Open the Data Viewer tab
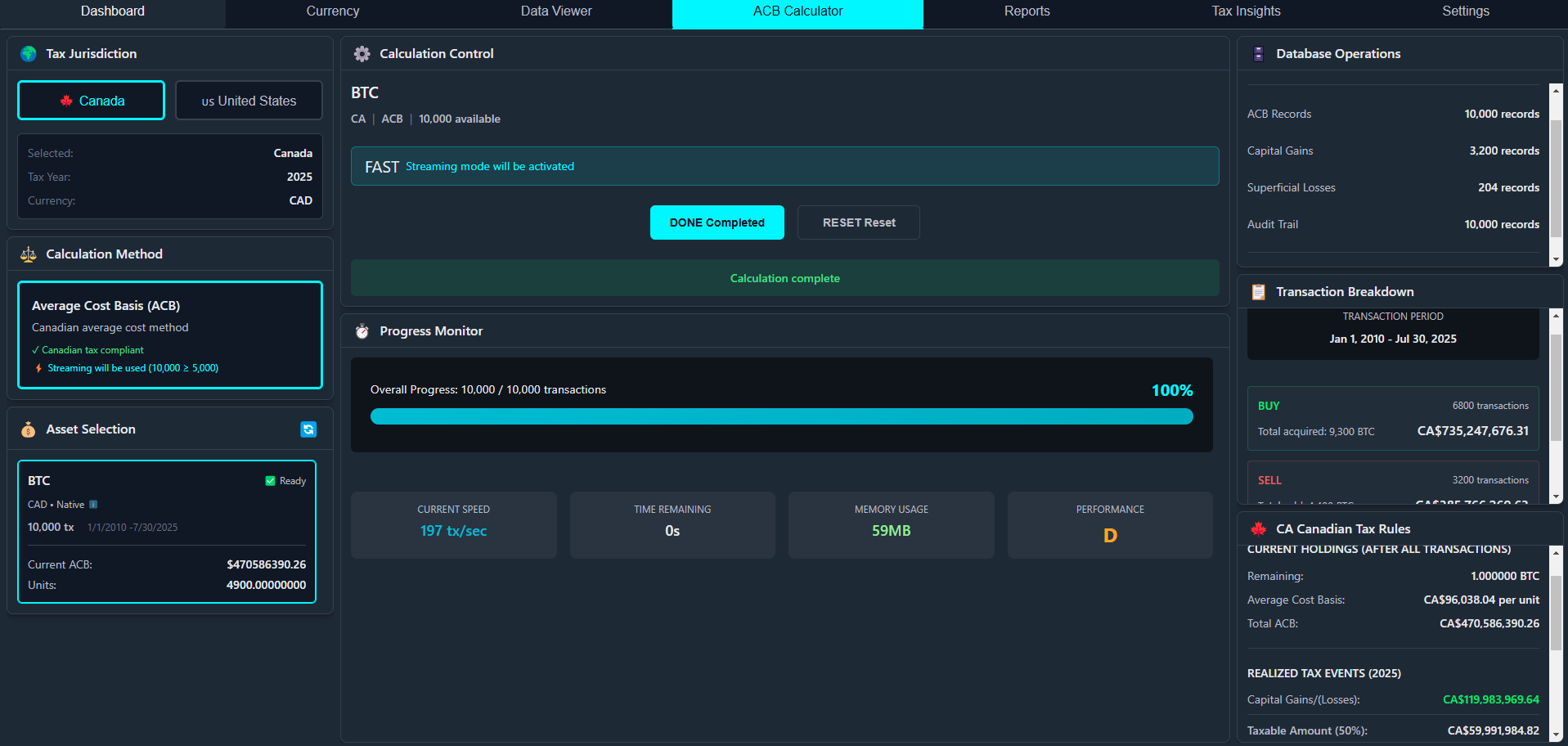Viewport: 1568px width, 746px height. point(556,11)
